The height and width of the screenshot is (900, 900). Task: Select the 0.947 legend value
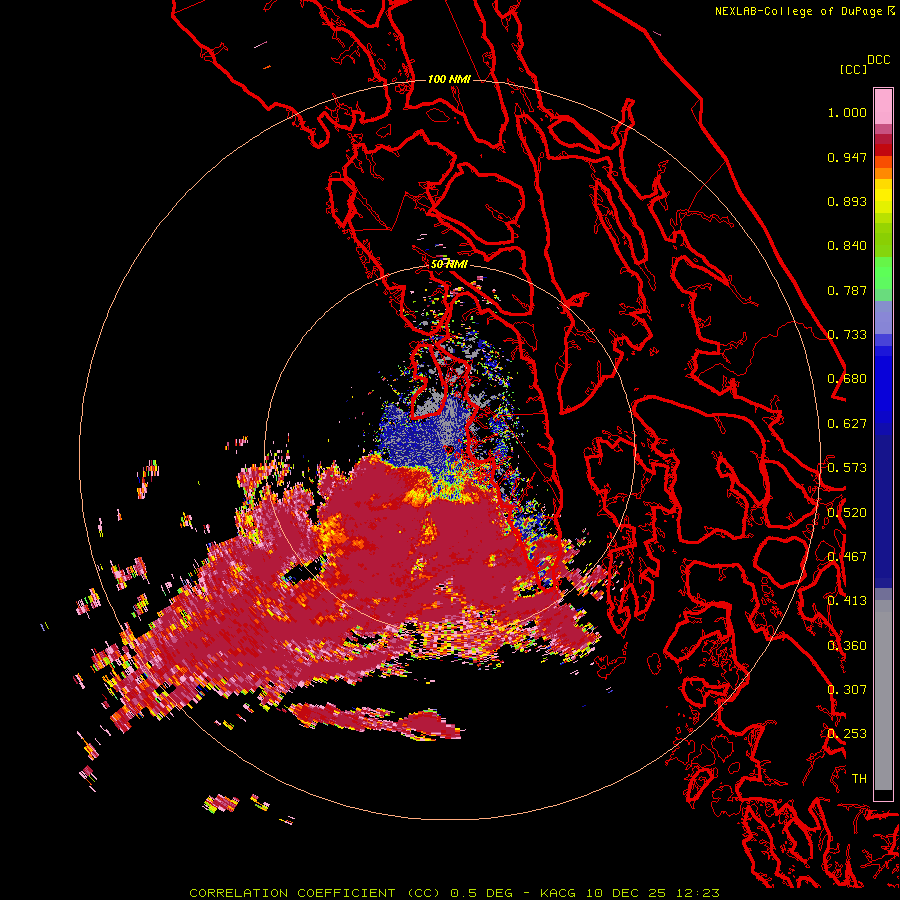847,157
